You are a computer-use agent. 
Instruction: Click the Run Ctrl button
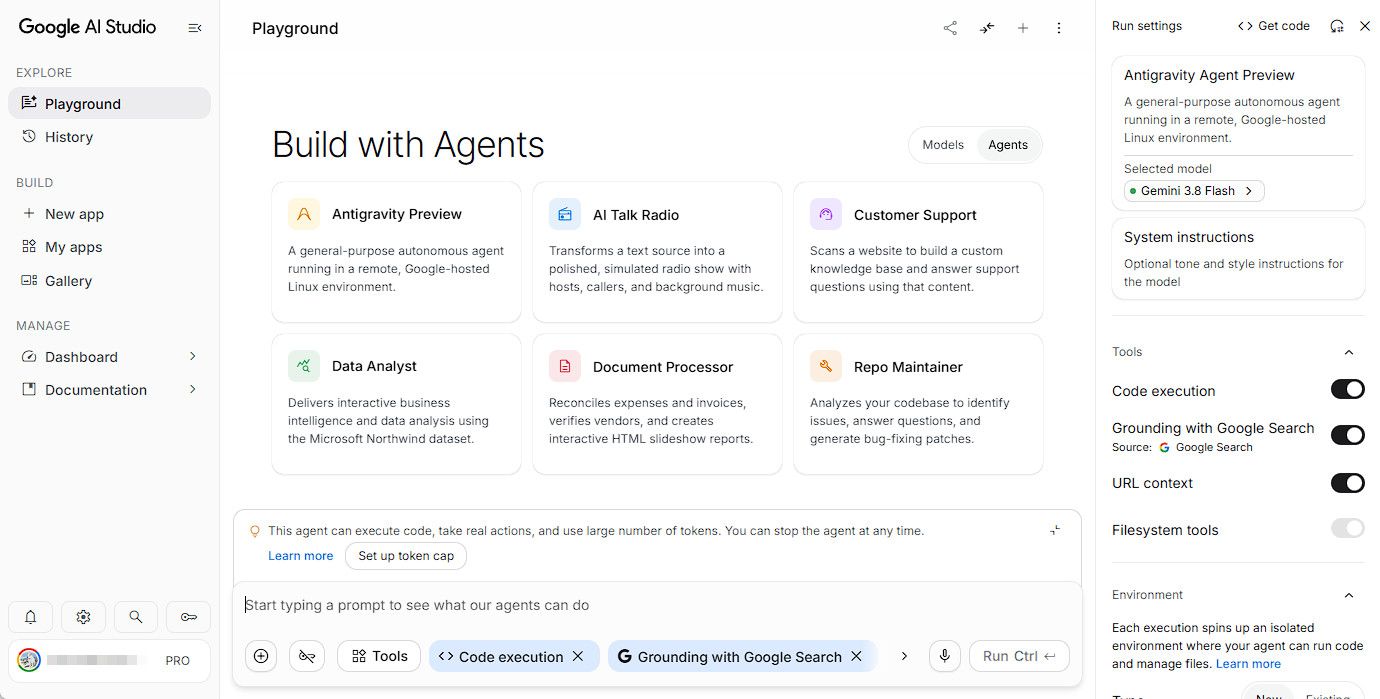point(1019,656)
